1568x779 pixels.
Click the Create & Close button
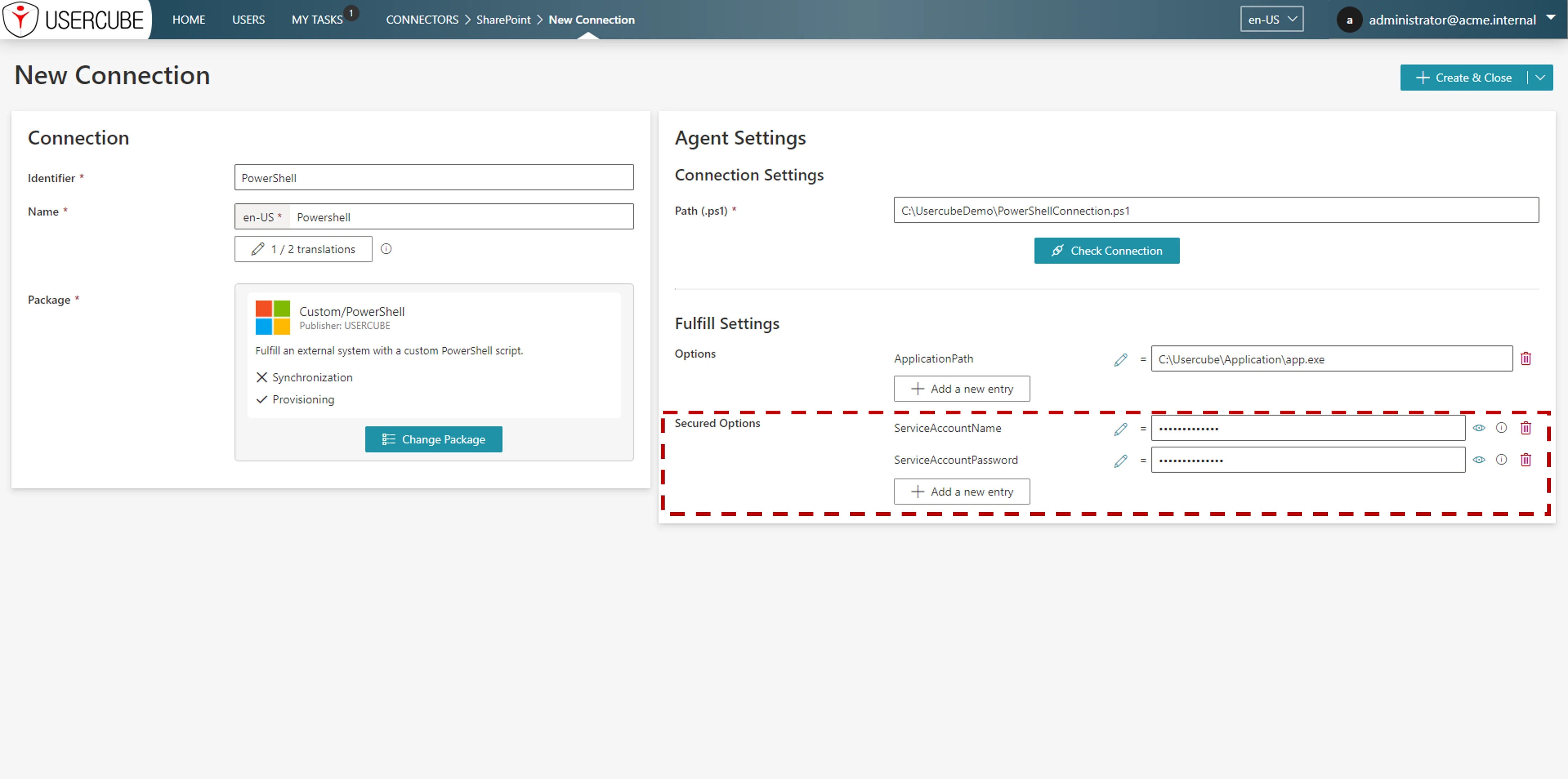click(1464, 78)
